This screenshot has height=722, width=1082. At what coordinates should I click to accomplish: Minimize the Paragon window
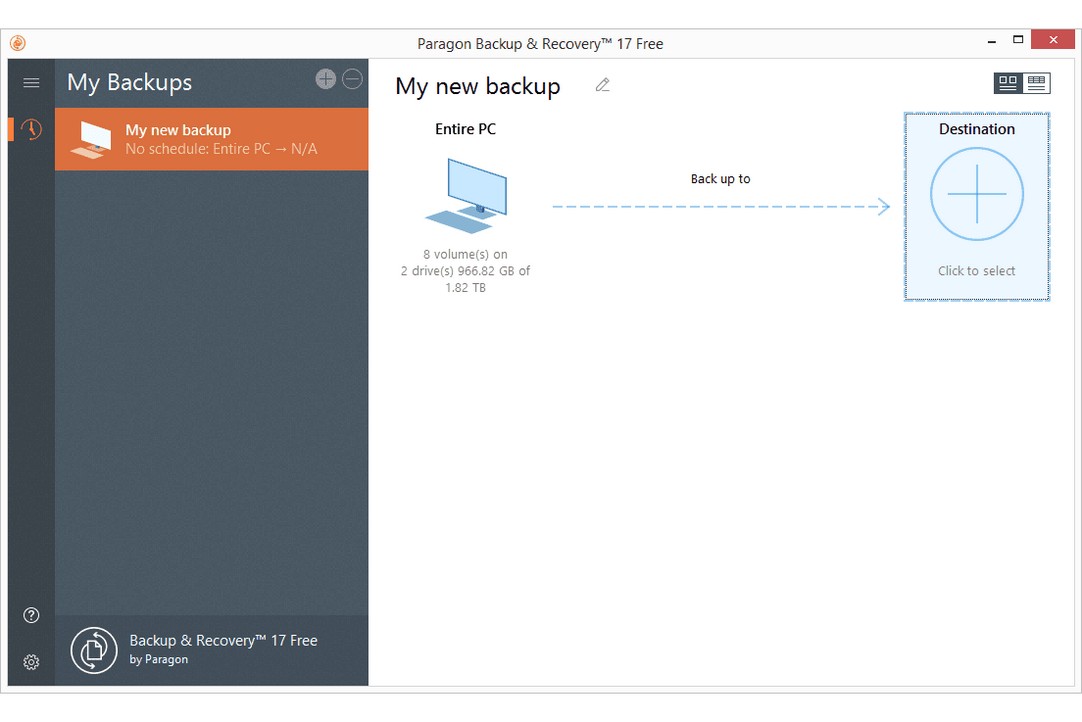tap(992, 41)
